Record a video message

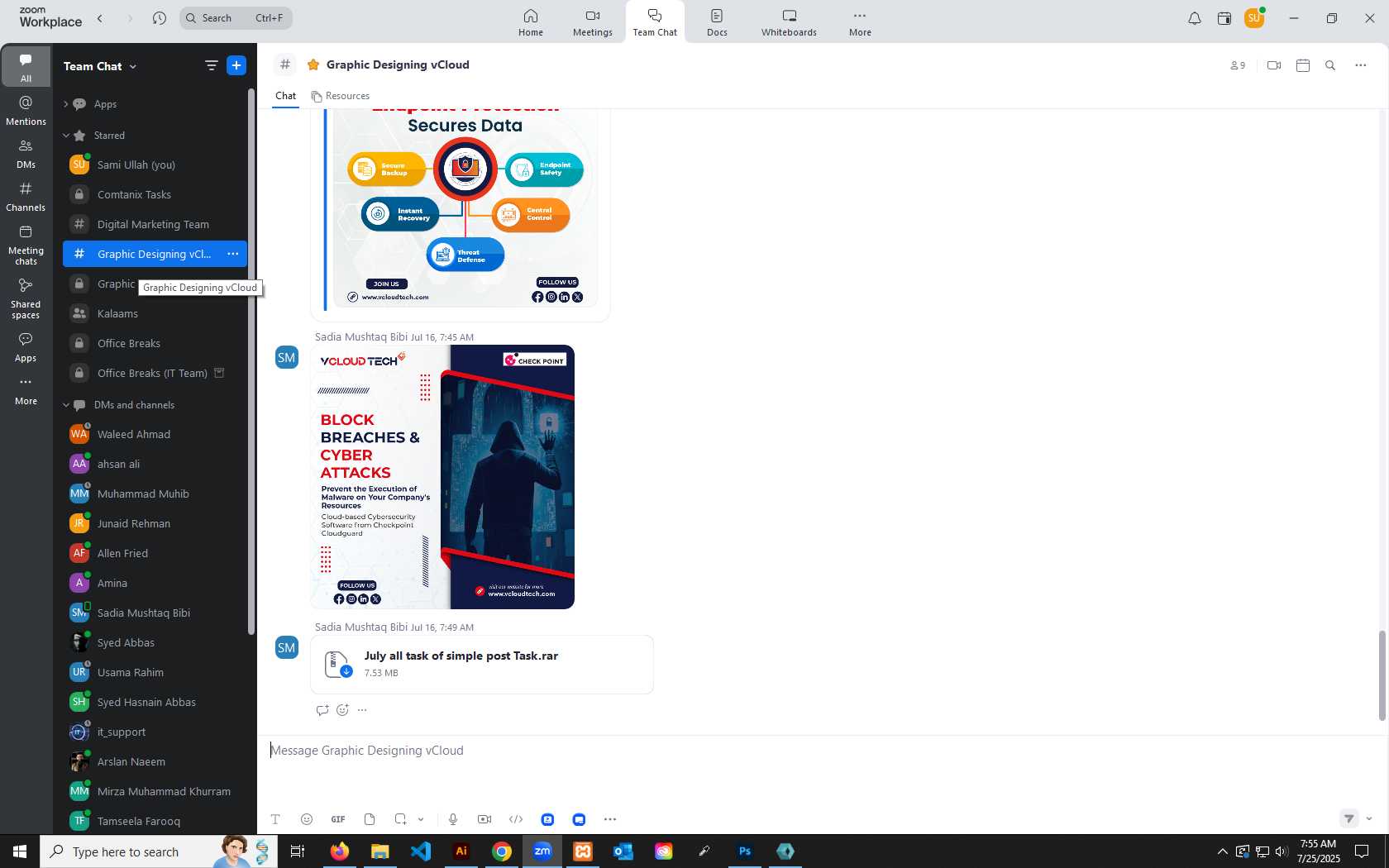coord(484,819)
